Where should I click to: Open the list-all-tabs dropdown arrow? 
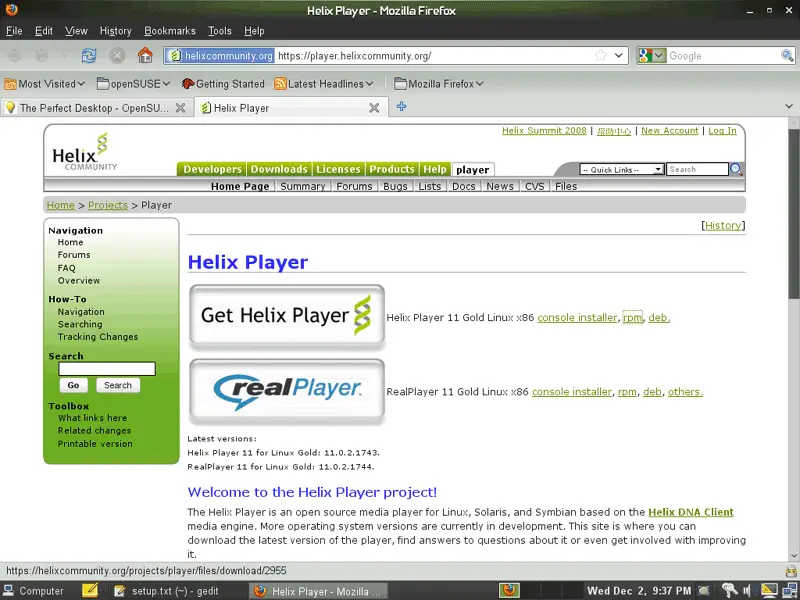789,107
